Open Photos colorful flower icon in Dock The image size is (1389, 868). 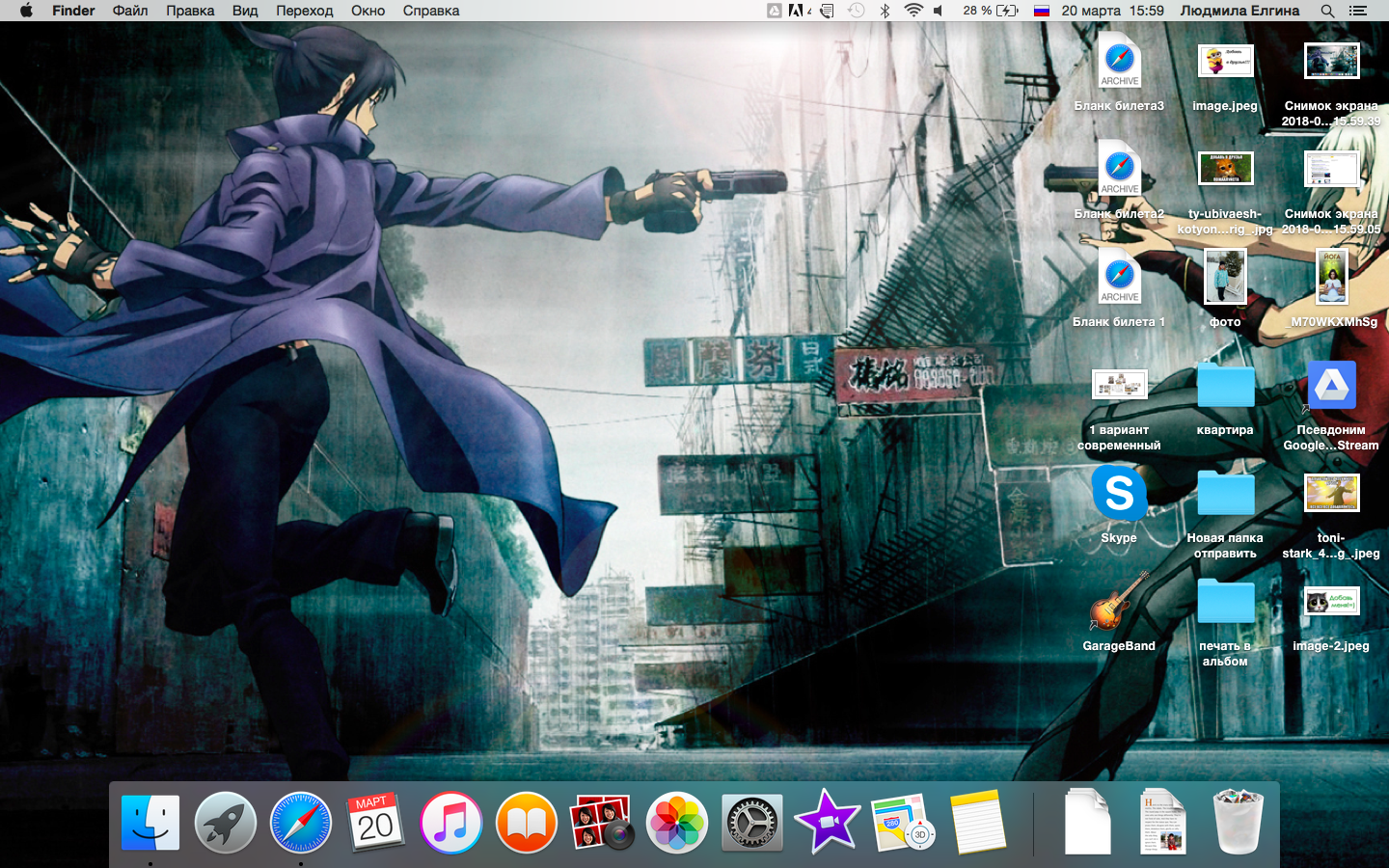pyautogui.click(x=677, y=823)
